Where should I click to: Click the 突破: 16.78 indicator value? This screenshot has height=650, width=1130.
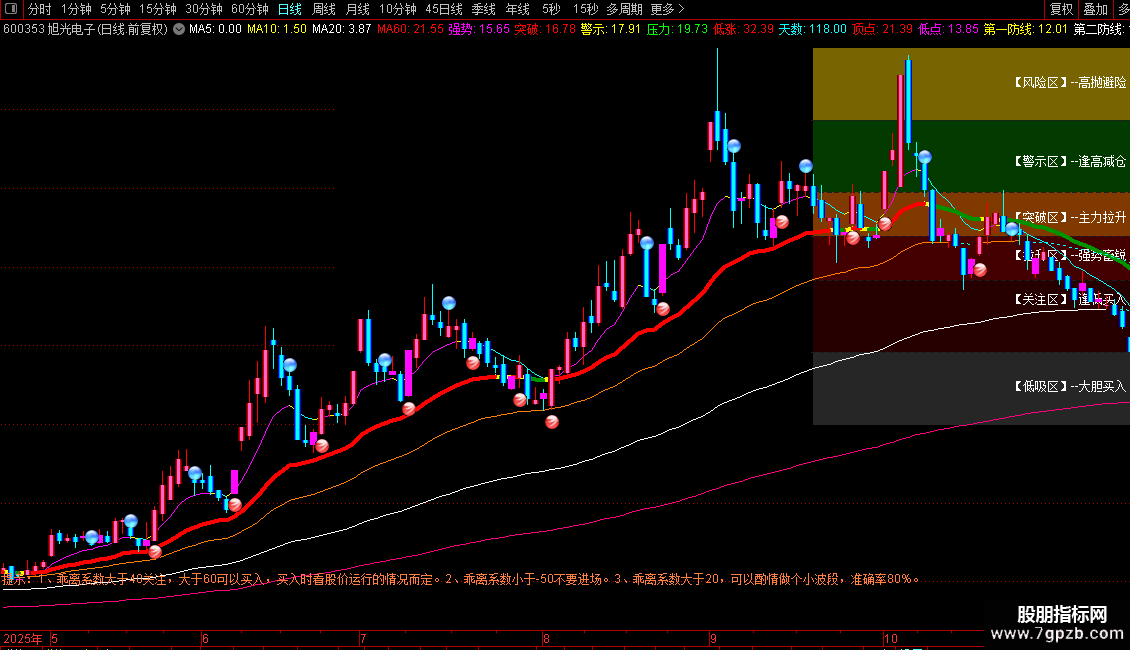click(545, 30)
